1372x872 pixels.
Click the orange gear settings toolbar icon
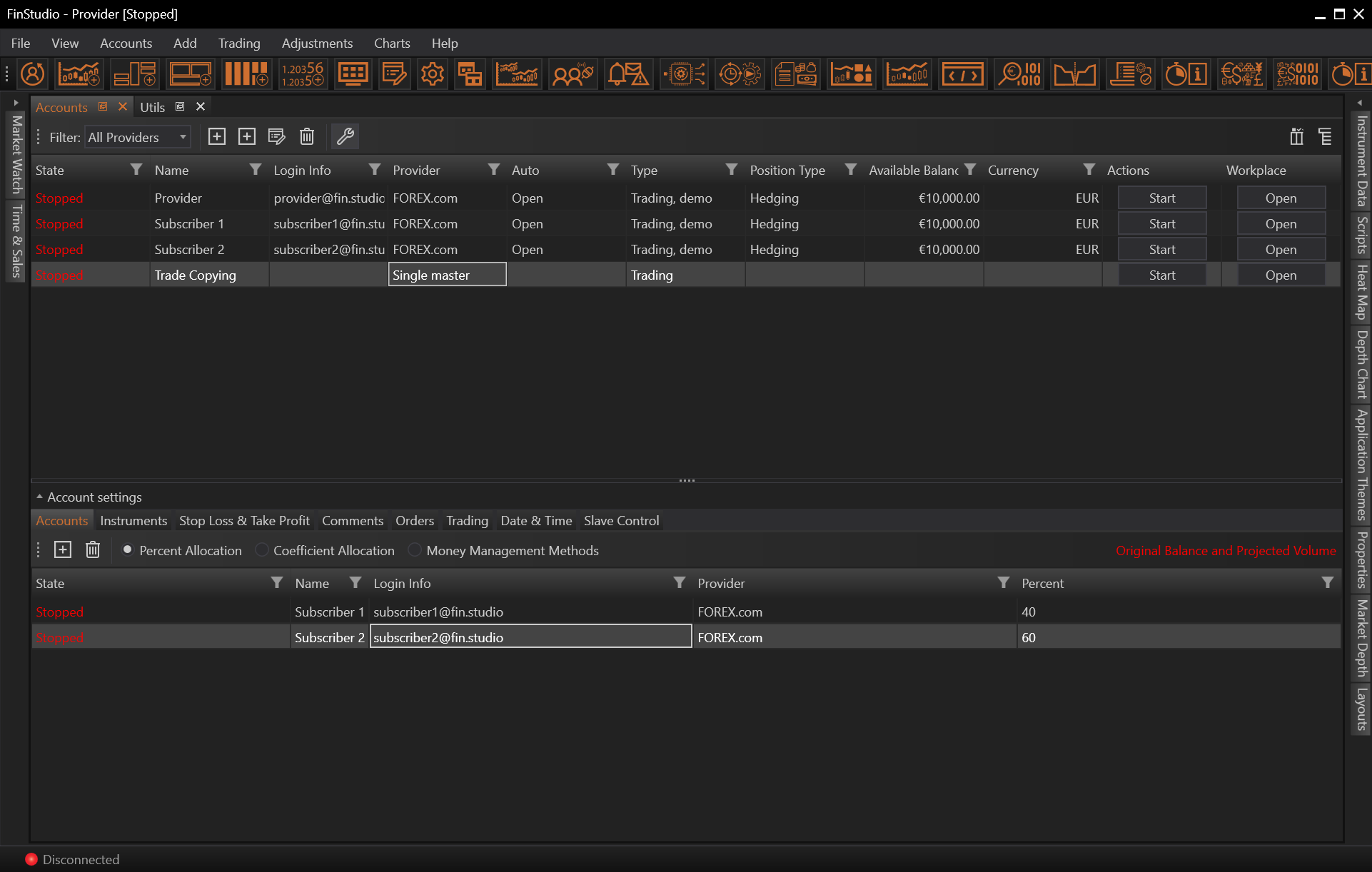coord(432,74)
